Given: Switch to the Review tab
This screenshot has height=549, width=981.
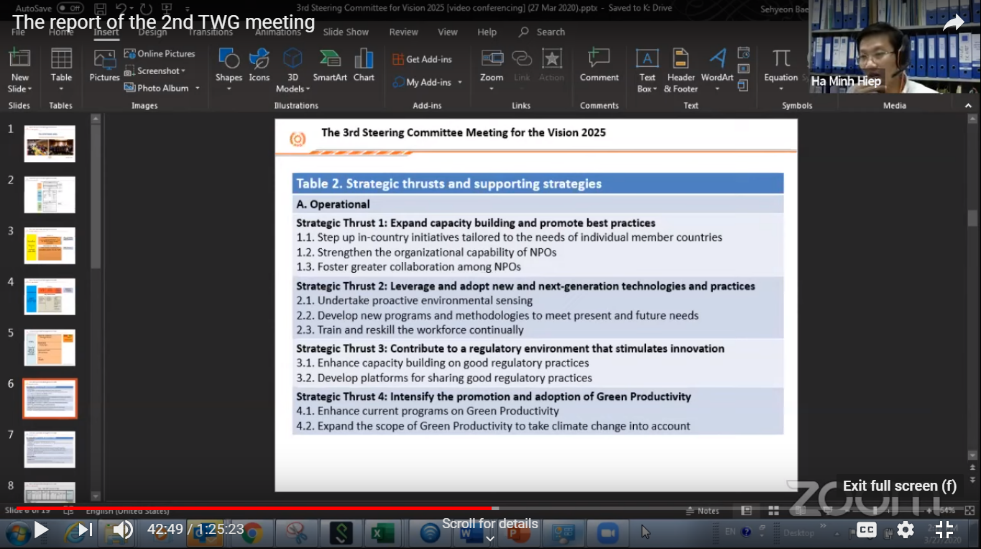Looking at the screenshot, I should (403, 32).
